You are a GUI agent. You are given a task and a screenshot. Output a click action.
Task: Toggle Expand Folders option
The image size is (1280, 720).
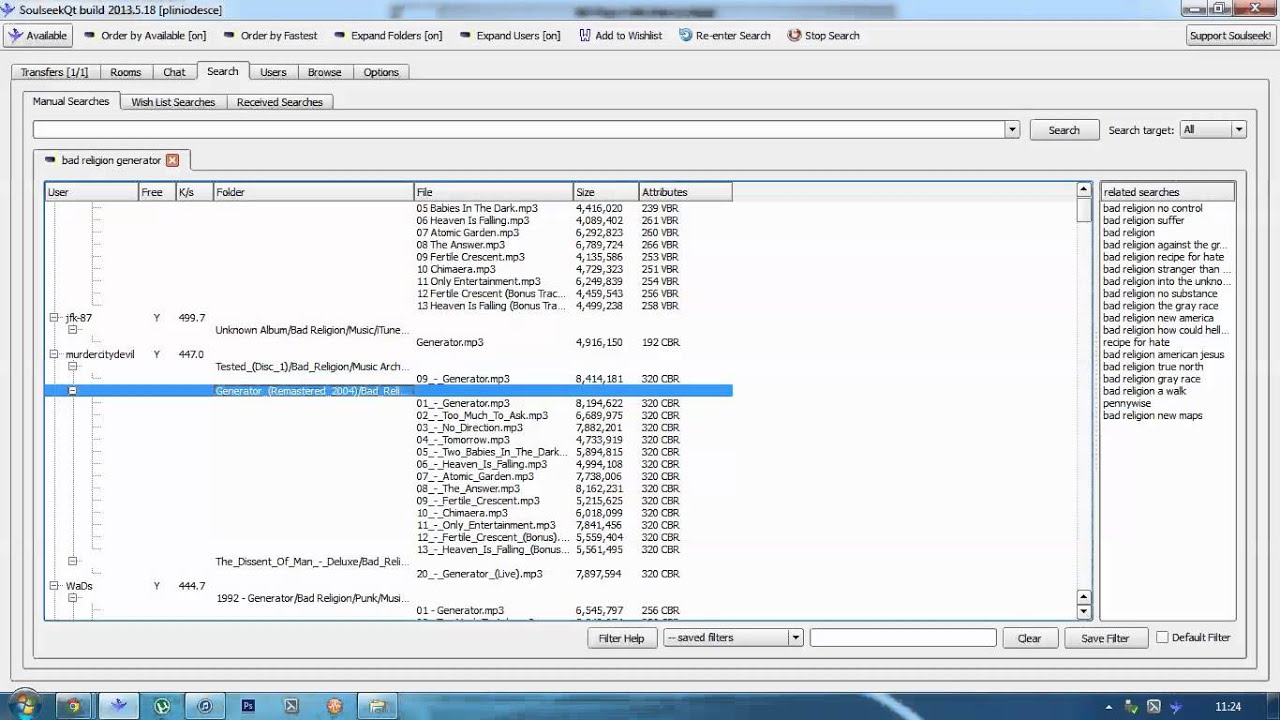click(387, 35)
